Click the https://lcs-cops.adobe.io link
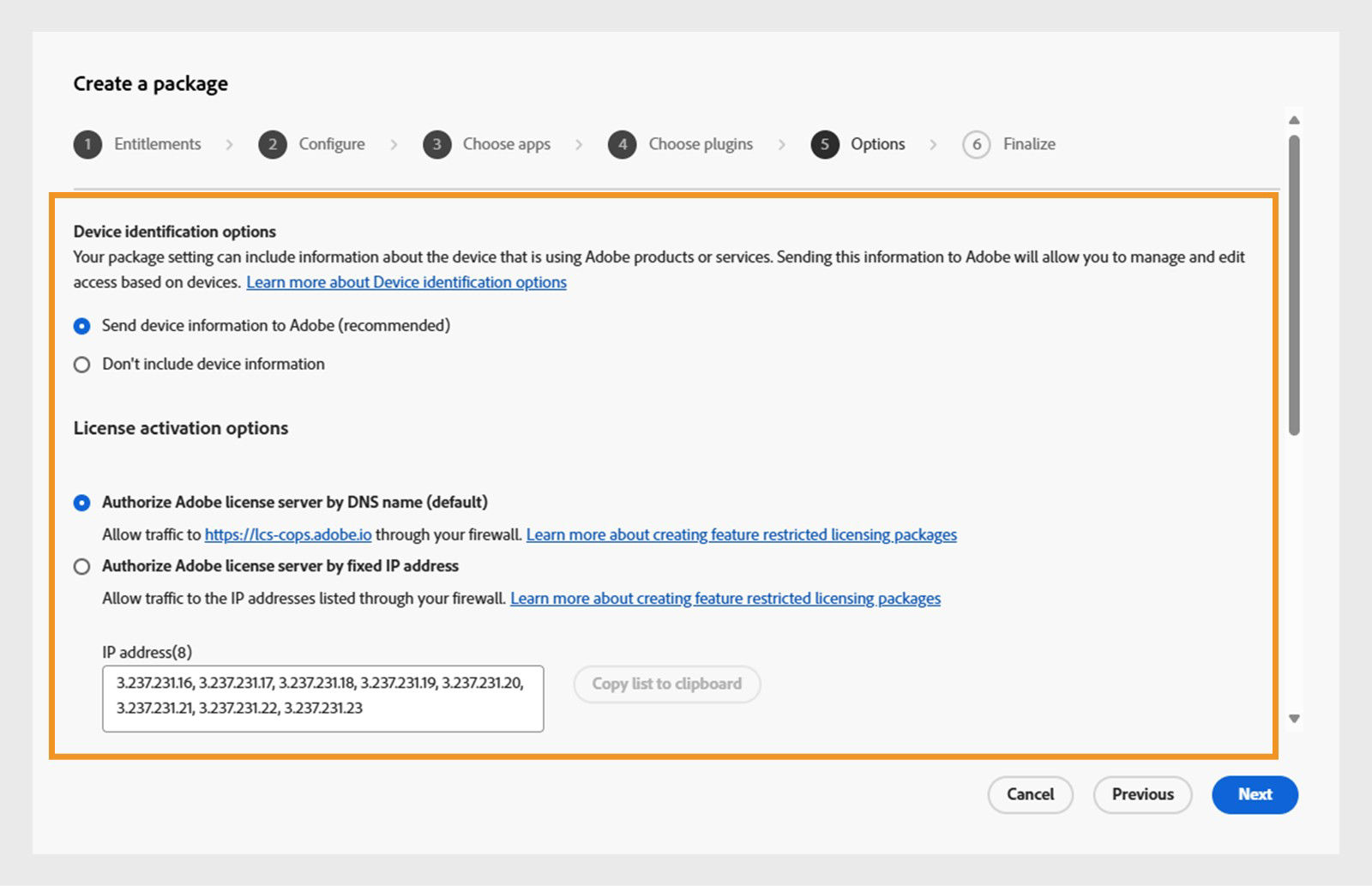Image resolution: width=1372 pixels, height=886 pixels. pos(287,534)
